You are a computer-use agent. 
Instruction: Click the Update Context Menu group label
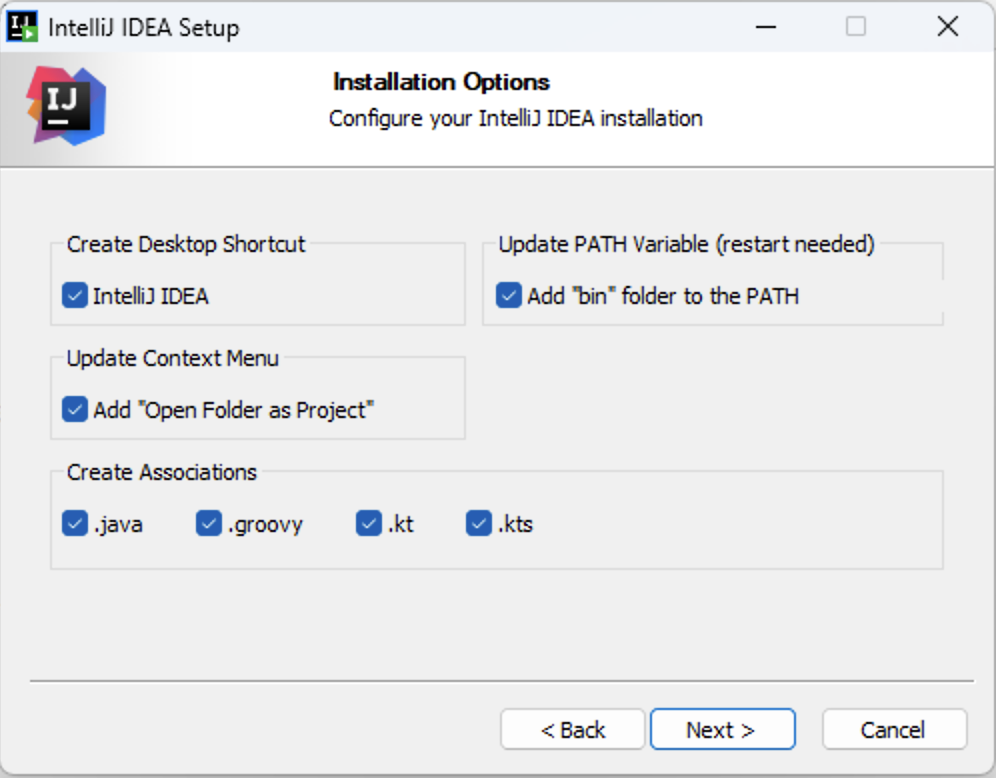(173, 359)
